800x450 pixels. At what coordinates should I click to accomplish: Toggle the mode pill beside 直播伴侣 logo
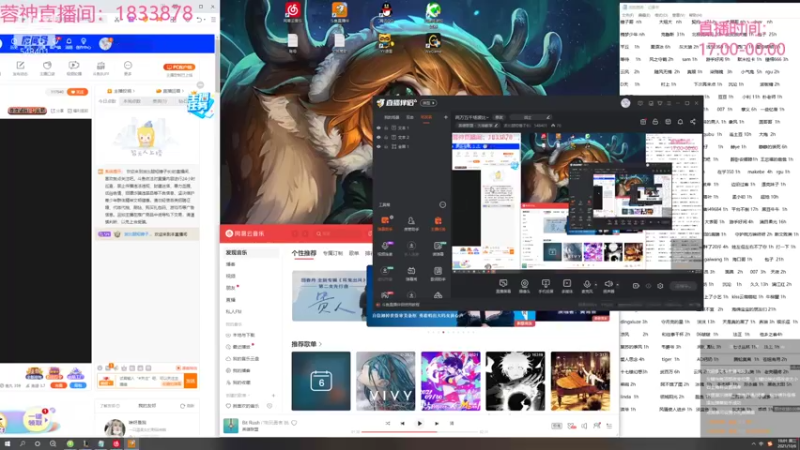pyautogui.click(x=429, y=103)
